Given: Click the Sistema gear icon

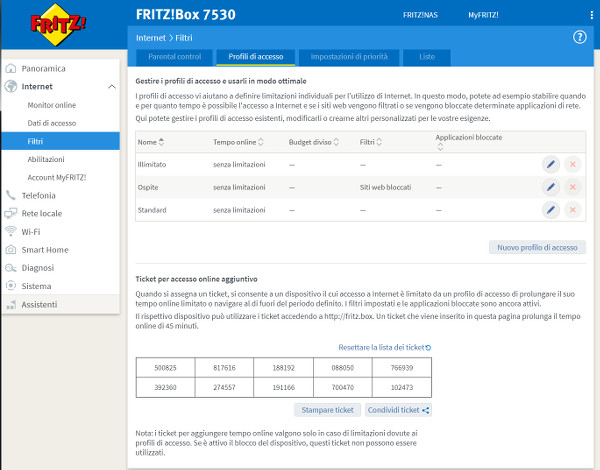Looking at the screenshot, I should point(11,286).
